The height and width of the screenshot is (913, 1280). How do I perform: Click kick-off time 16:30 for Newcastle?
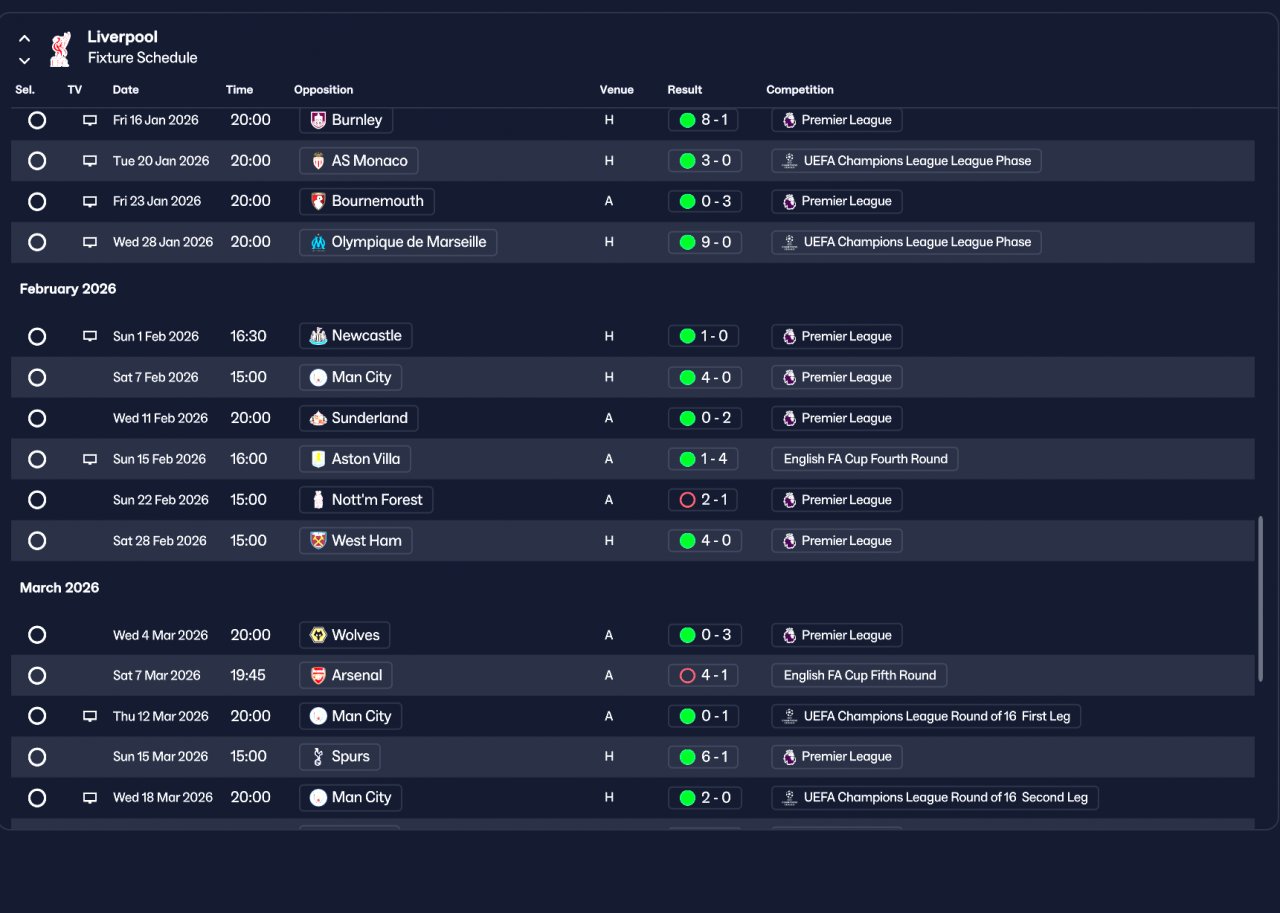pos(248,336)
